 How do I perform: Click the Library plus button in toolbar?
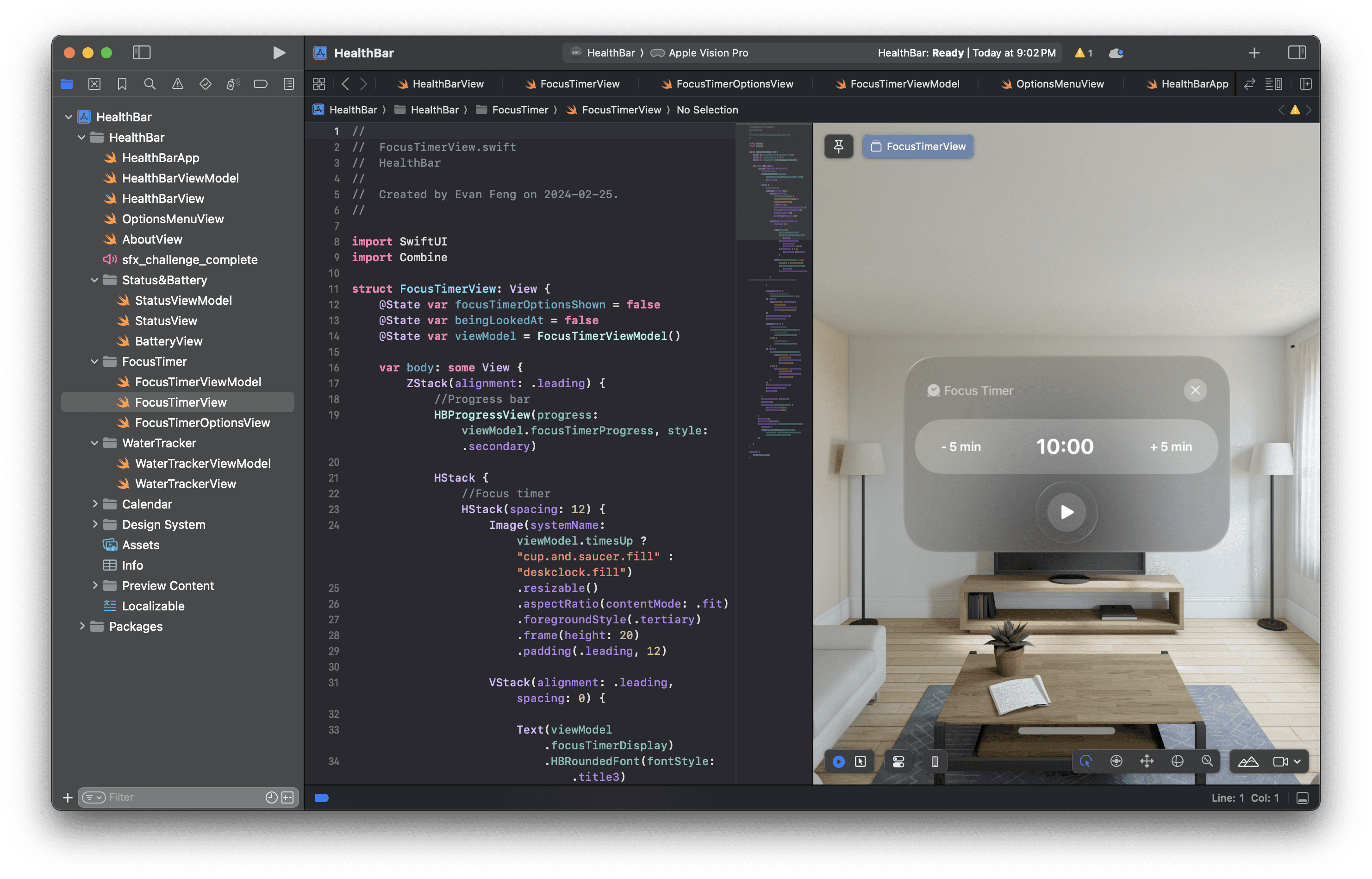point(1254,53)
